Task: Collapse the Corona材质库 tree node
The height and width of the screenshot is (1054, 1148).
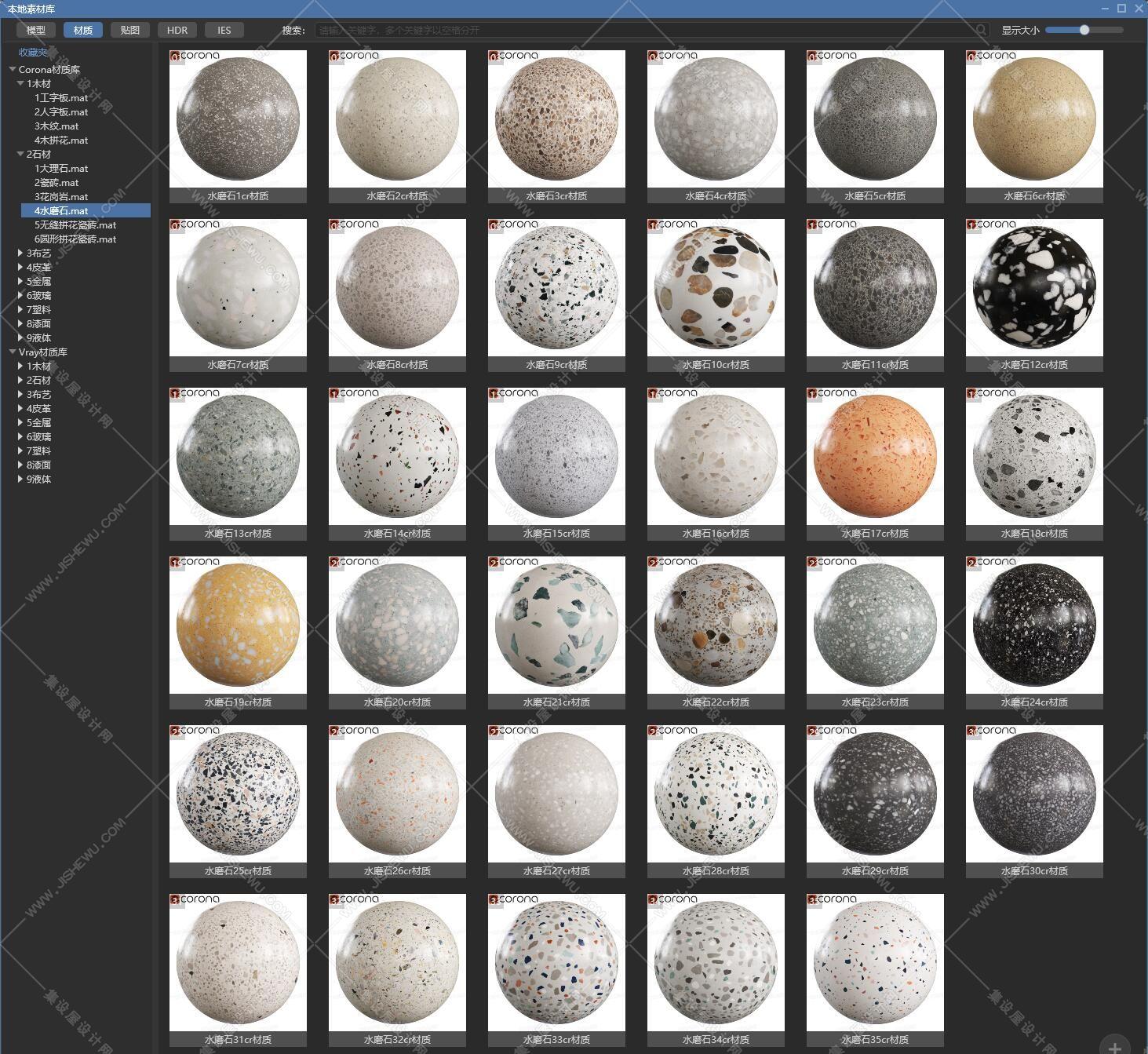Action: [x=13, y=70]
